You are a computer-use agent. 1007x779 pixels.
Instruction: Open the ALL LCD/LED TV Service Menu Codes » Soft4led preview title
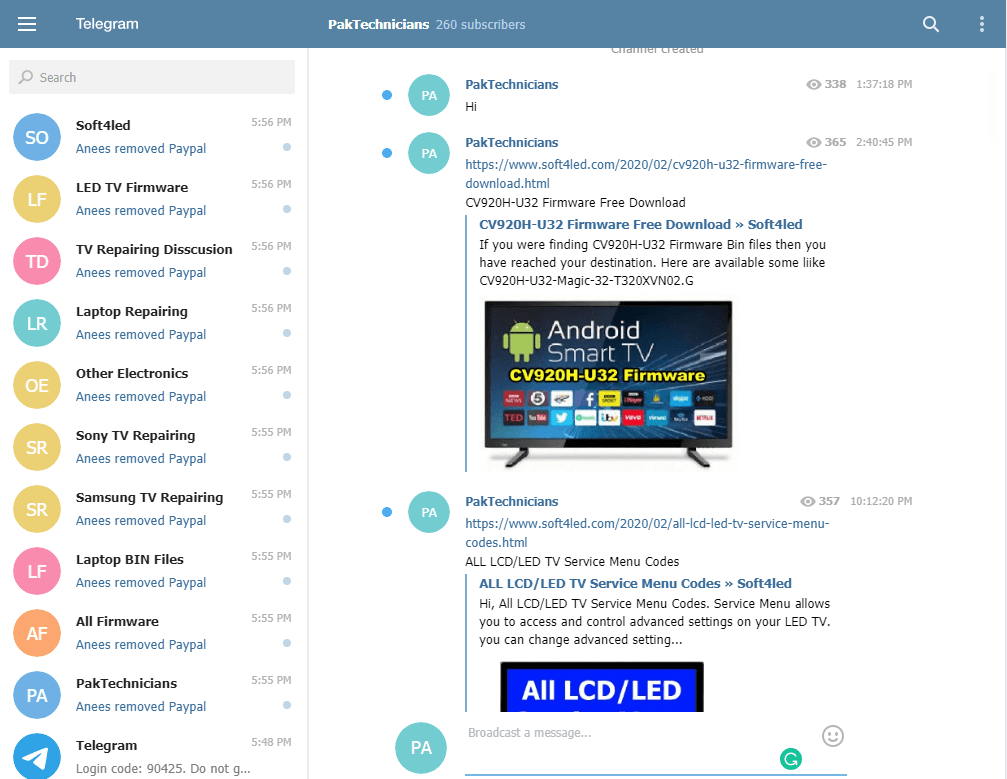click(635, 583)
